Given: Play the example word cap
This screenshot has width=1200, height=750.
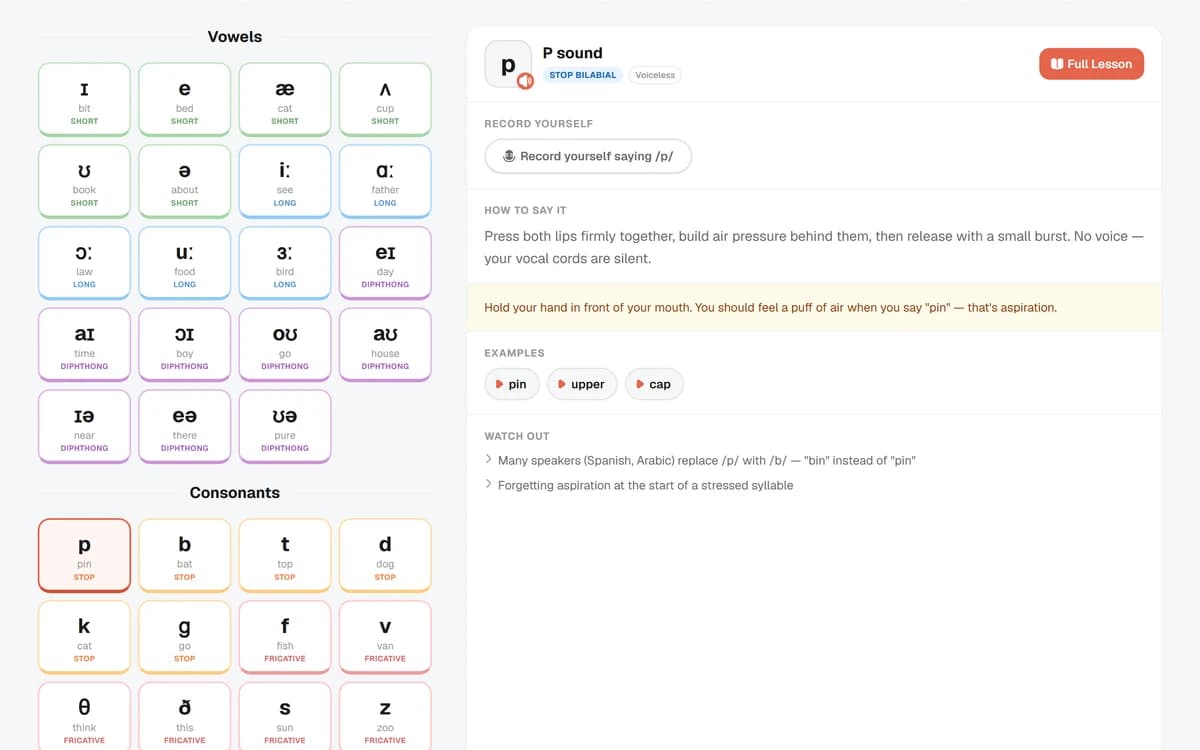Looking at the screenshot, I should click(x=654, y=384).
